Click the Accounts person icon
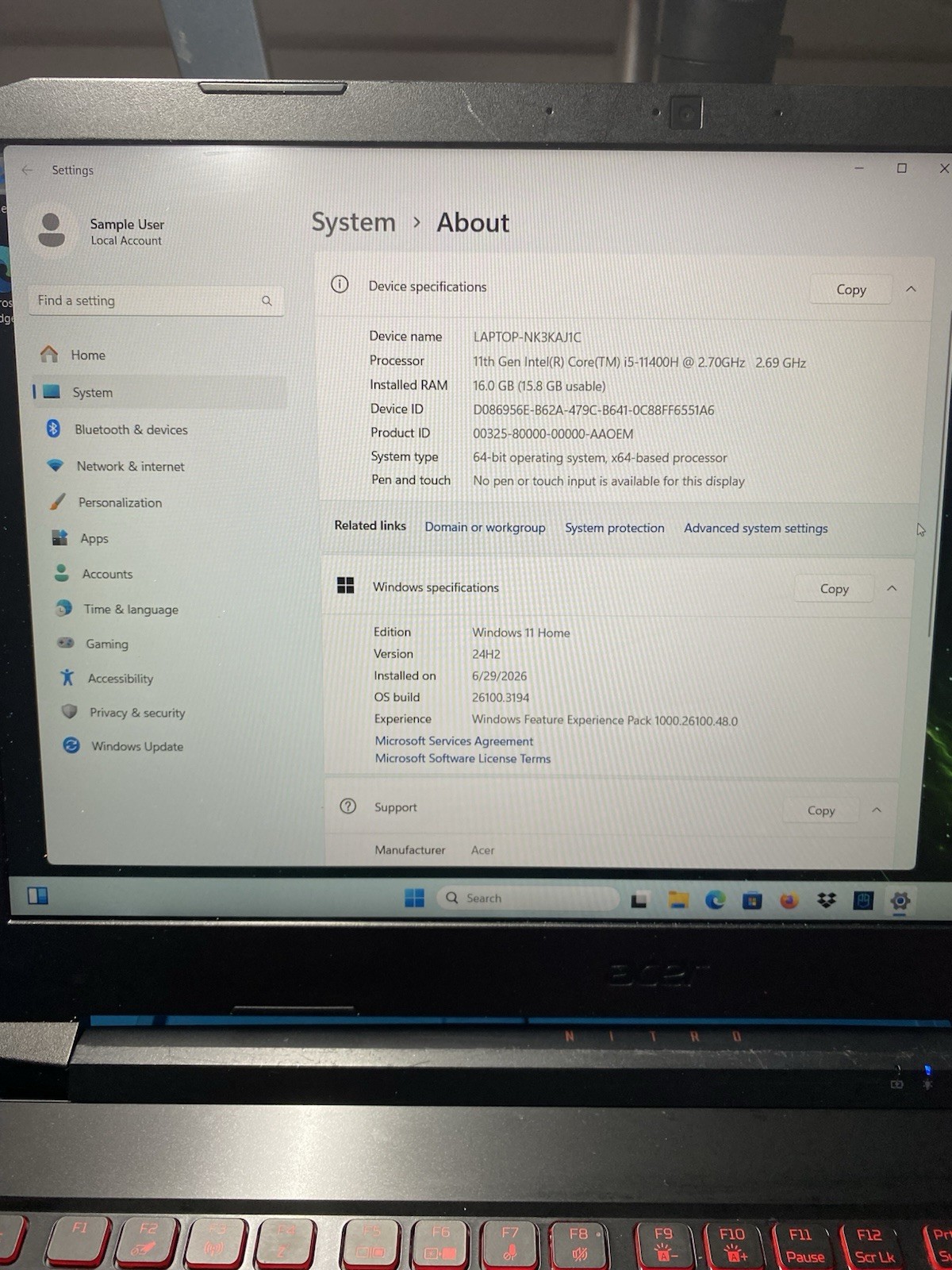 click(x=61, y=573)
